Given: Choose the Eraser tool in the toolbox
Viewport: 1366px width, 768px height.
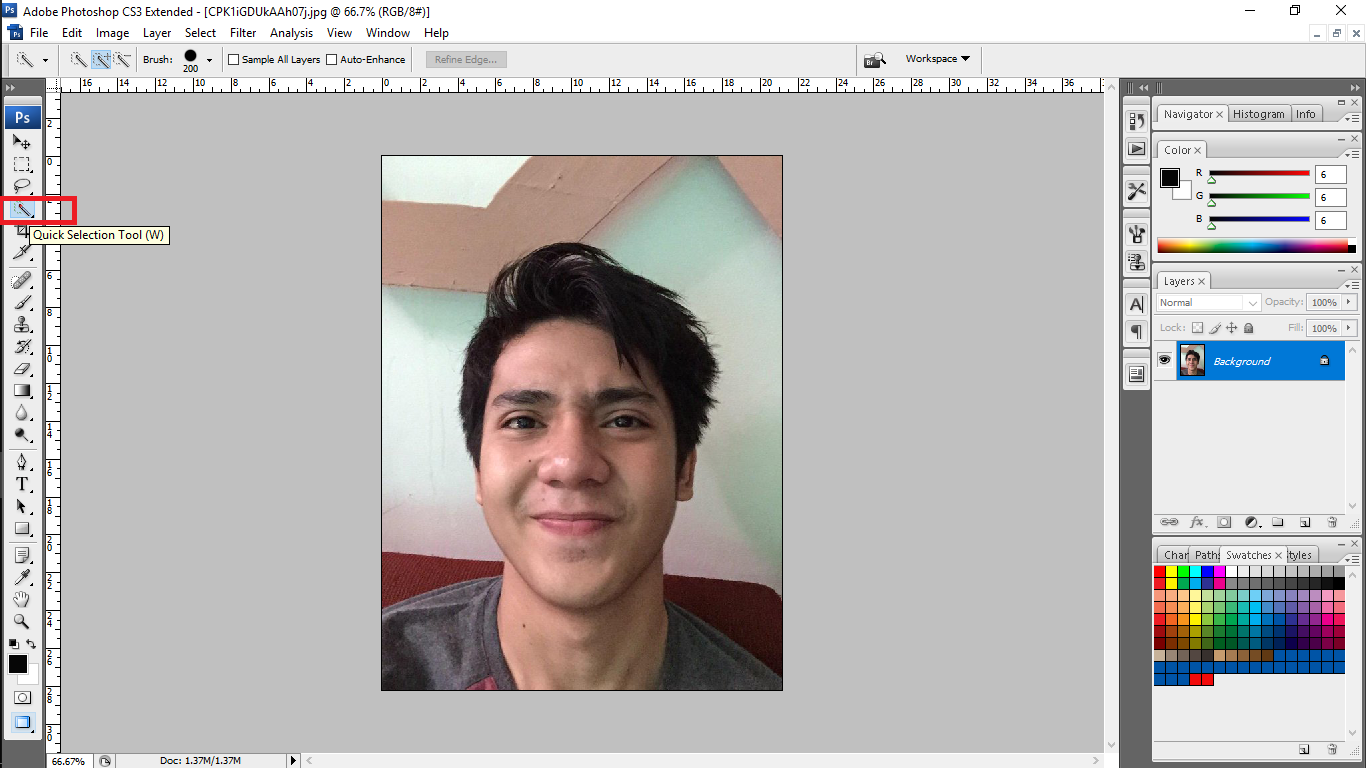Looking at the screenshot, I should [22, 369].
